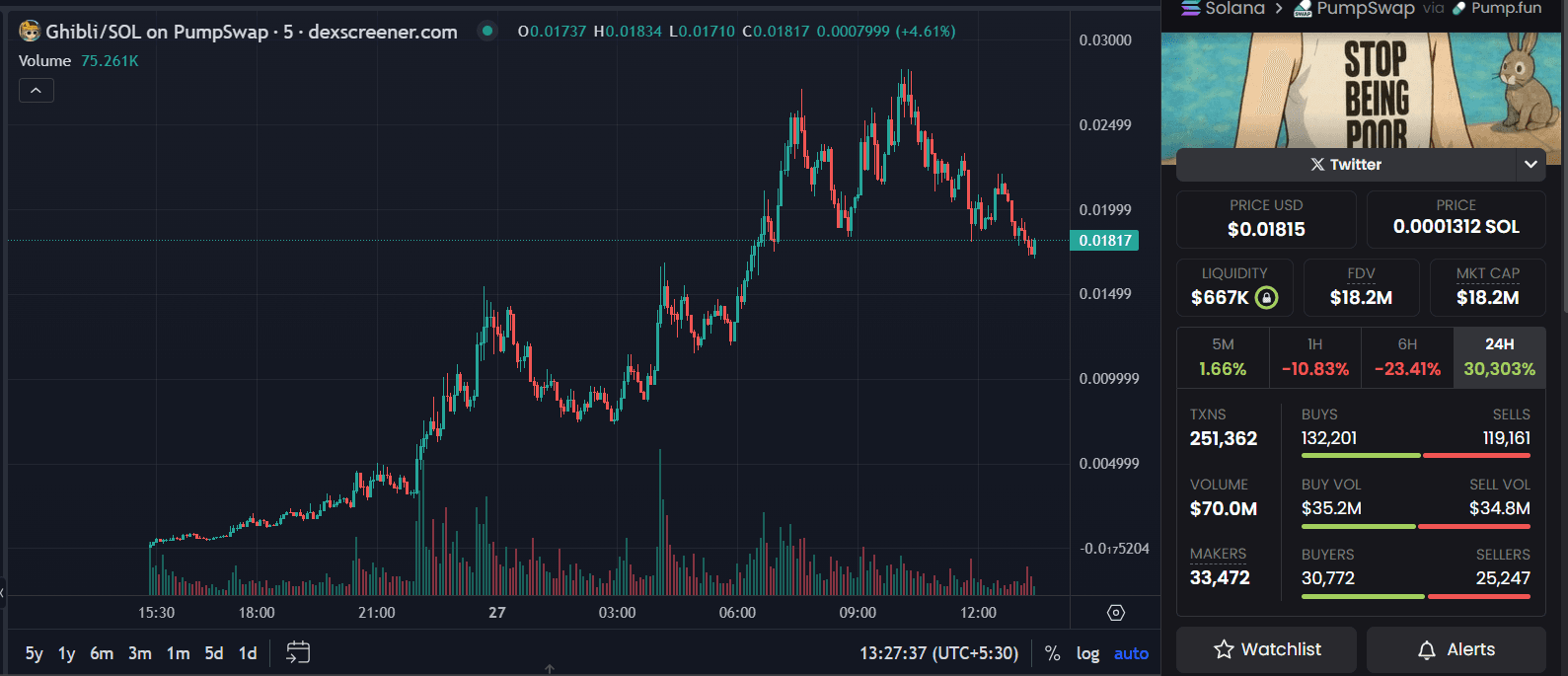
Task: Select the 5M performance tab
Action: pyautogui.click(x=1223, y=357)
